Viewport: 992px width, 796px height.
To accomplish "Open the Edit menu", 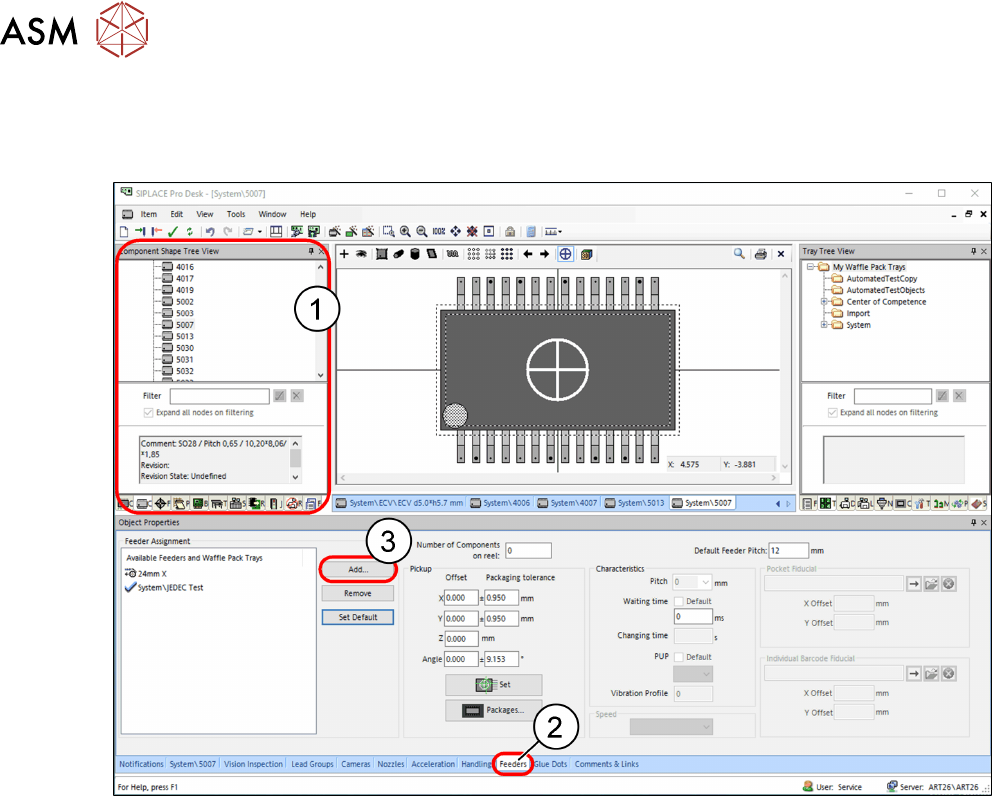I will pyautogui.click(x=177, y=214).
